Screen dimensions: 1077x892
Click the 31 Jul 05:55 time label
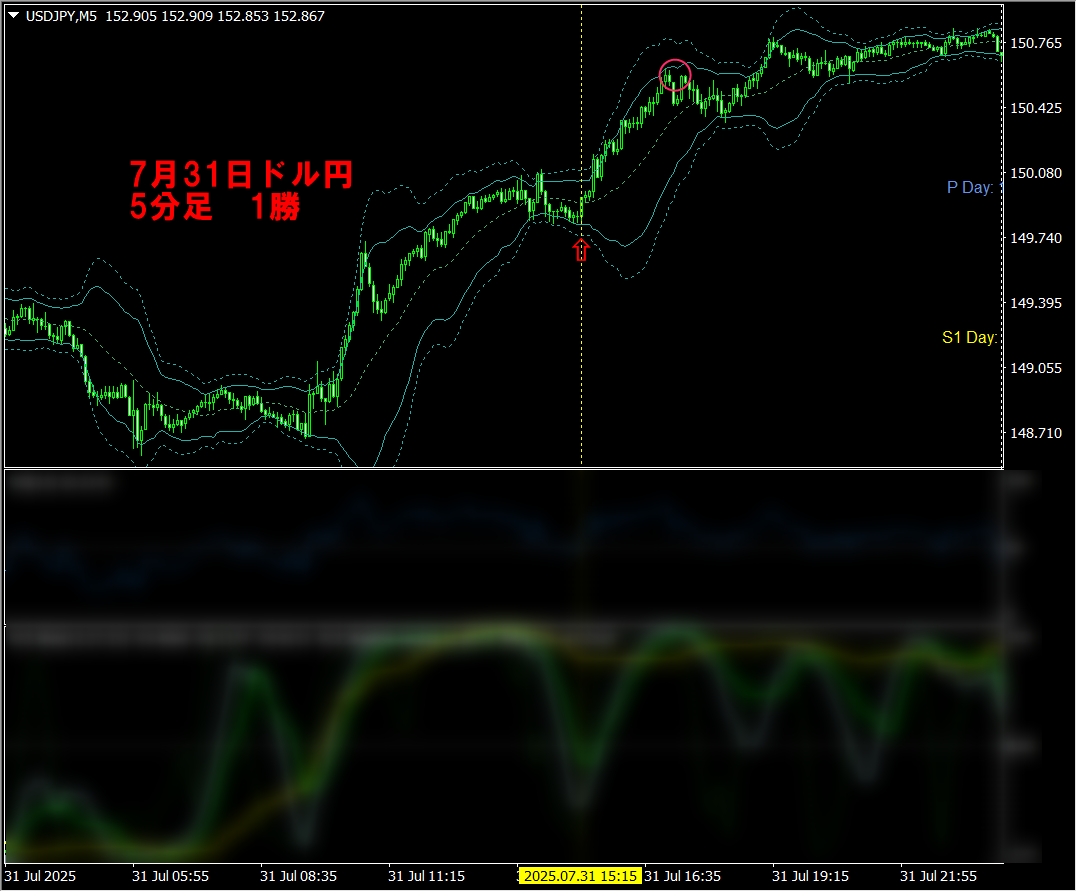(171, 876)
